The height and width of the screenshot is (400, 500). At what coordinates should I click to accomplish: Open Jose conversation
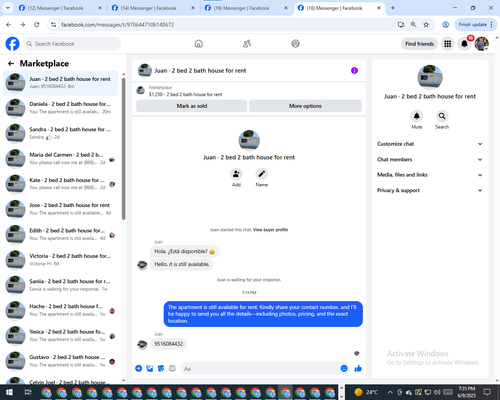tap(60, 209)
